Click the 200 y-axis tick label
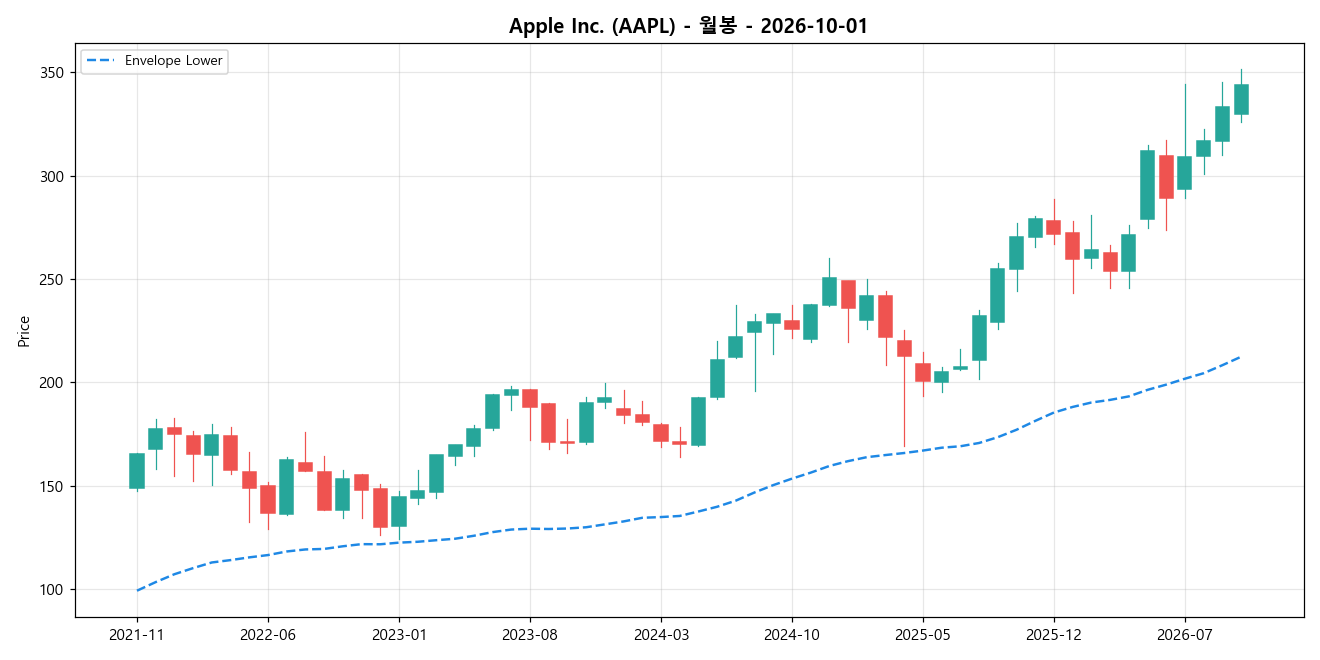The height and width of the screenshot is (660, 1320). click(53, 383)
